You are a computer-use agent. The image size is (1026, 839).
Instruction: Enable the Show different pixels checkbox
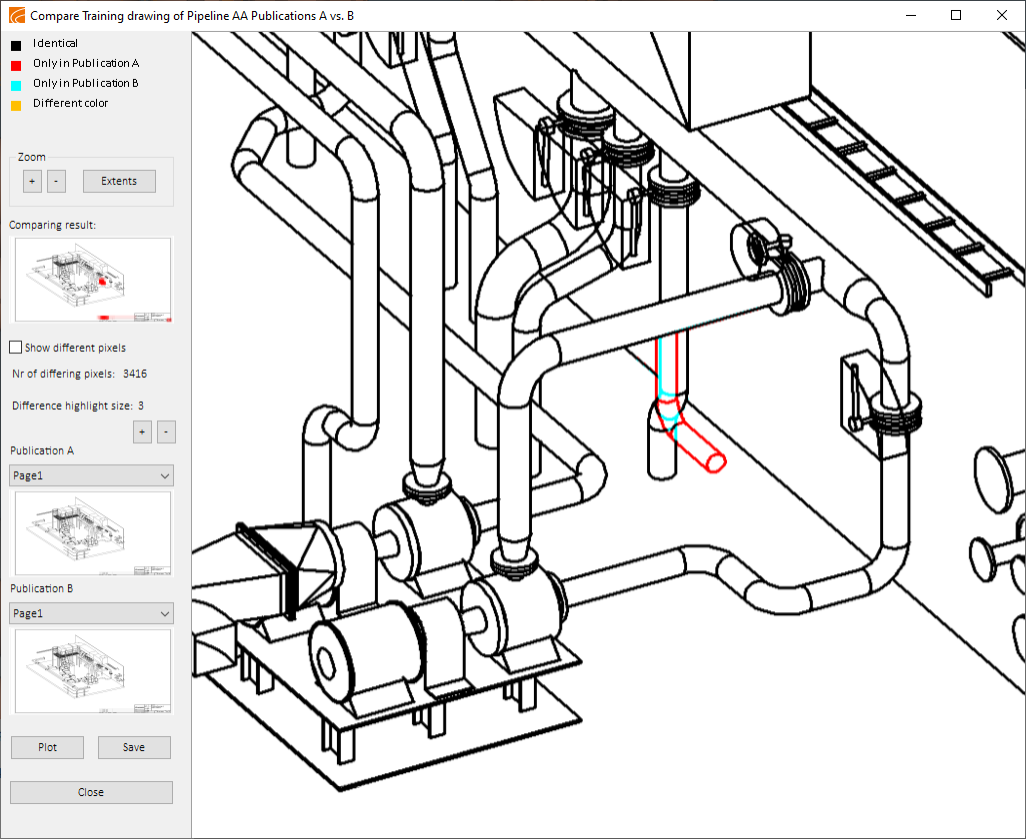click(16, 347)
